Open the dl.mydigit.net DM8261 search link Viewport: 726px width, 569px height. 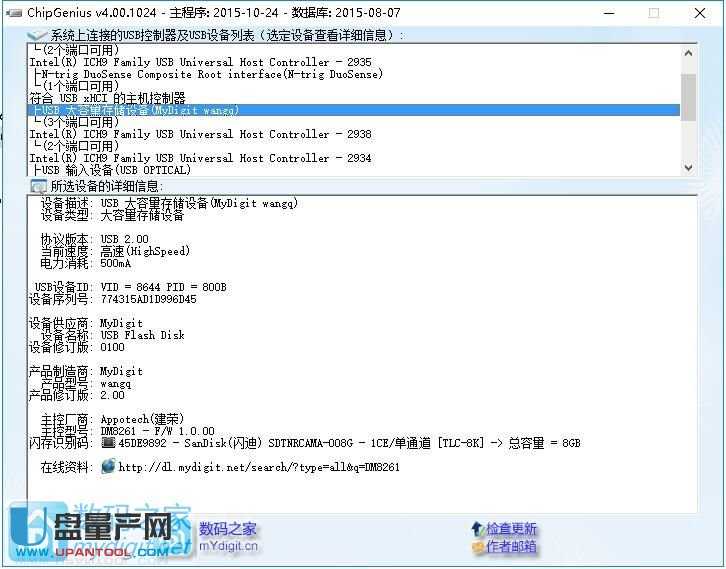[x=259, y=467]
